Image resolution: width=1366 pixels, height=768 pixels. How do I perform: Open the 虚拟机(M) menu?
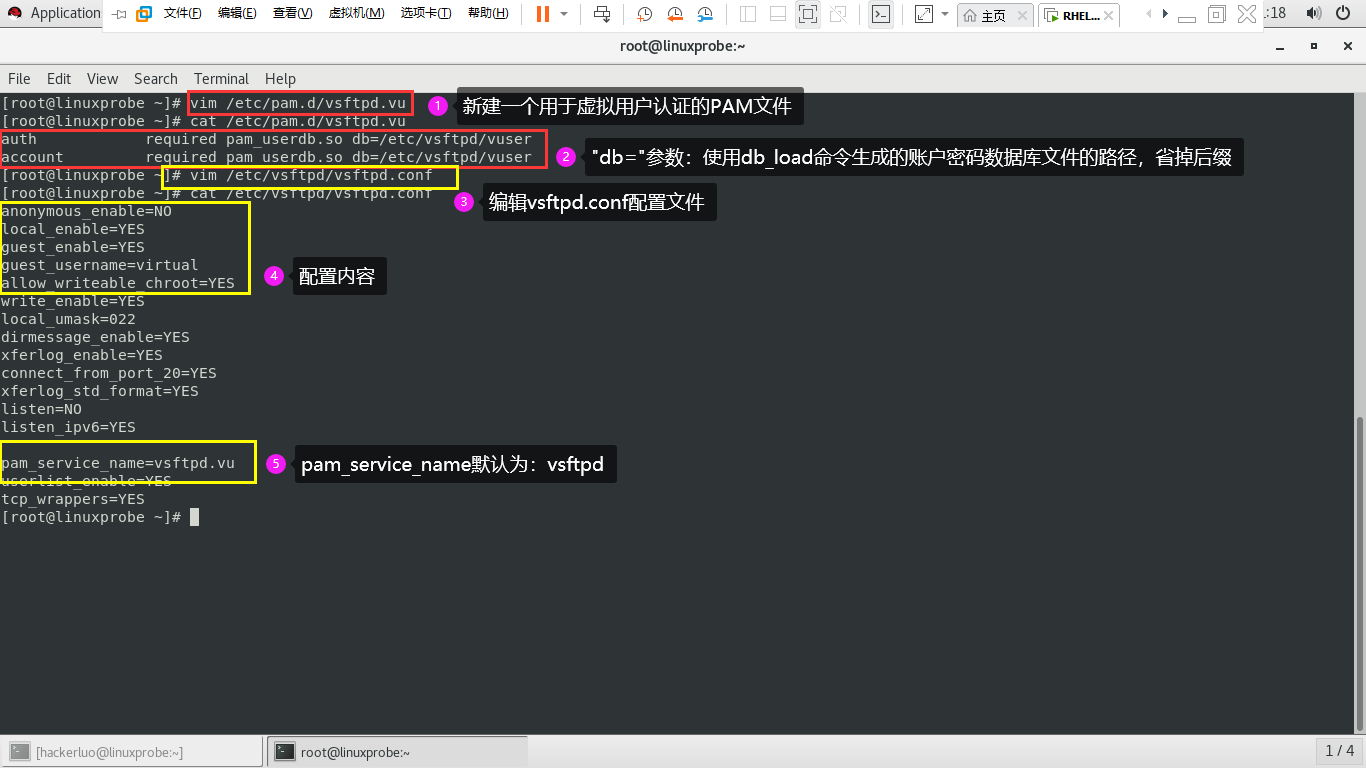356,14
